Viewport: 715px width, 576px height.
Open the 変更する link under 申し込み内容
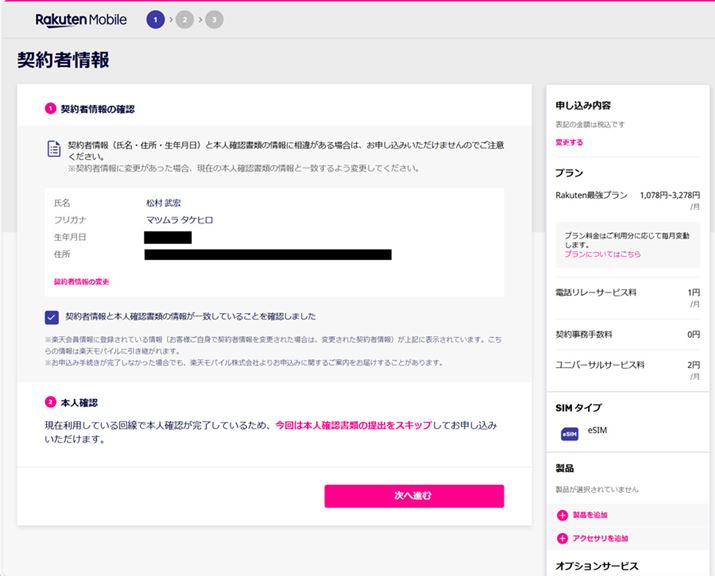(x=569, y=142)
